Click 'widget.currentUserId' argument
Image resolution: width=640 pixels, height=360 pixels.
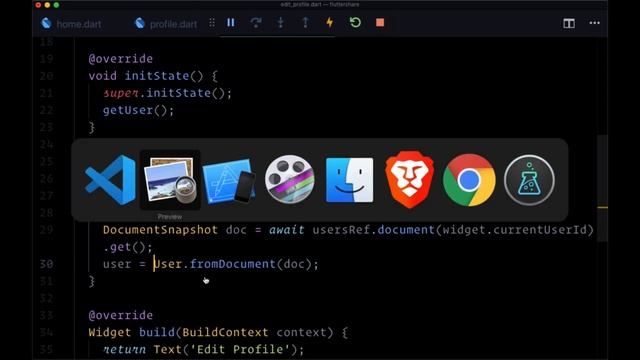(515, 230)
